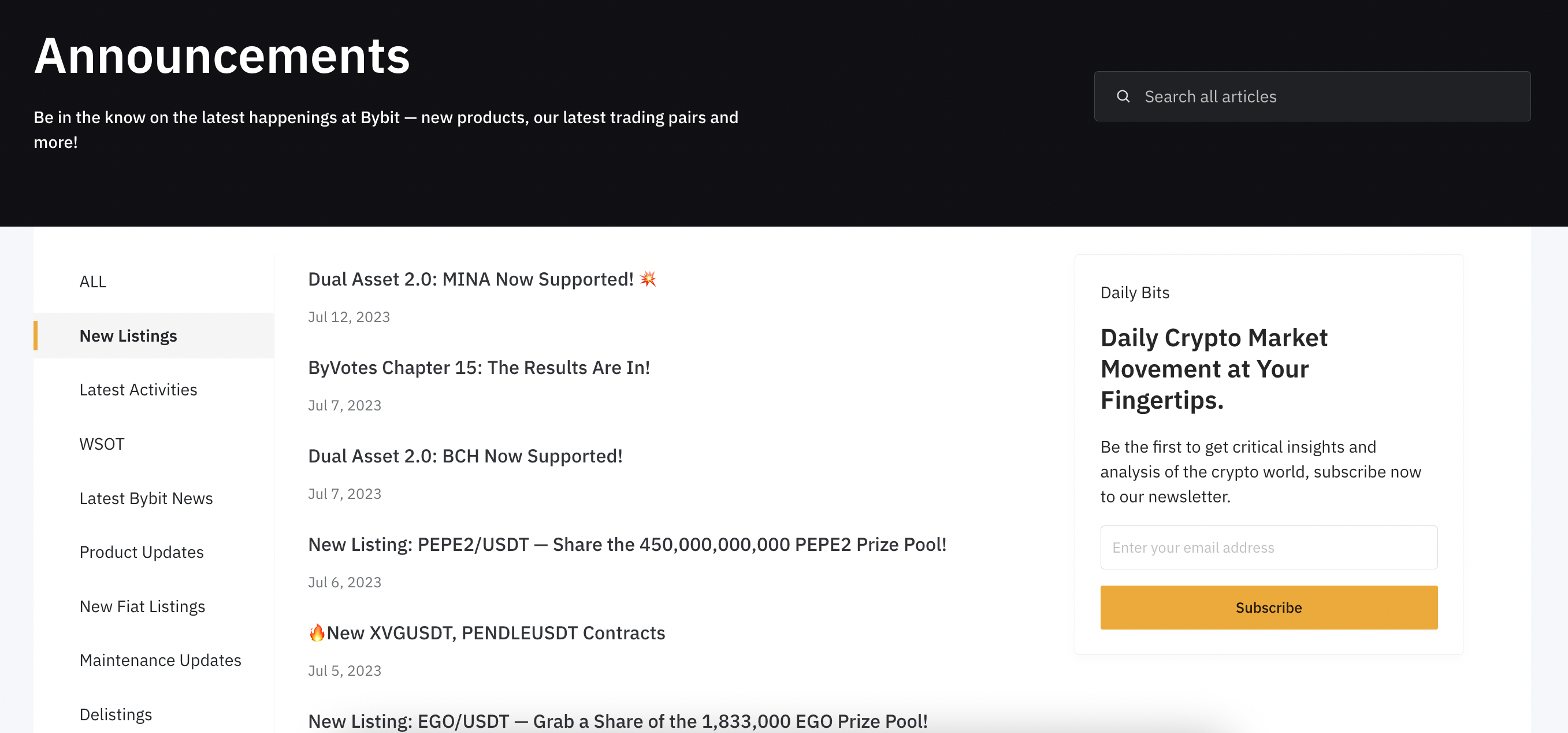The width and height of the screenshot is (1568, 733).
Task: Select the ALL announcements category
Action: click(92, 281)
